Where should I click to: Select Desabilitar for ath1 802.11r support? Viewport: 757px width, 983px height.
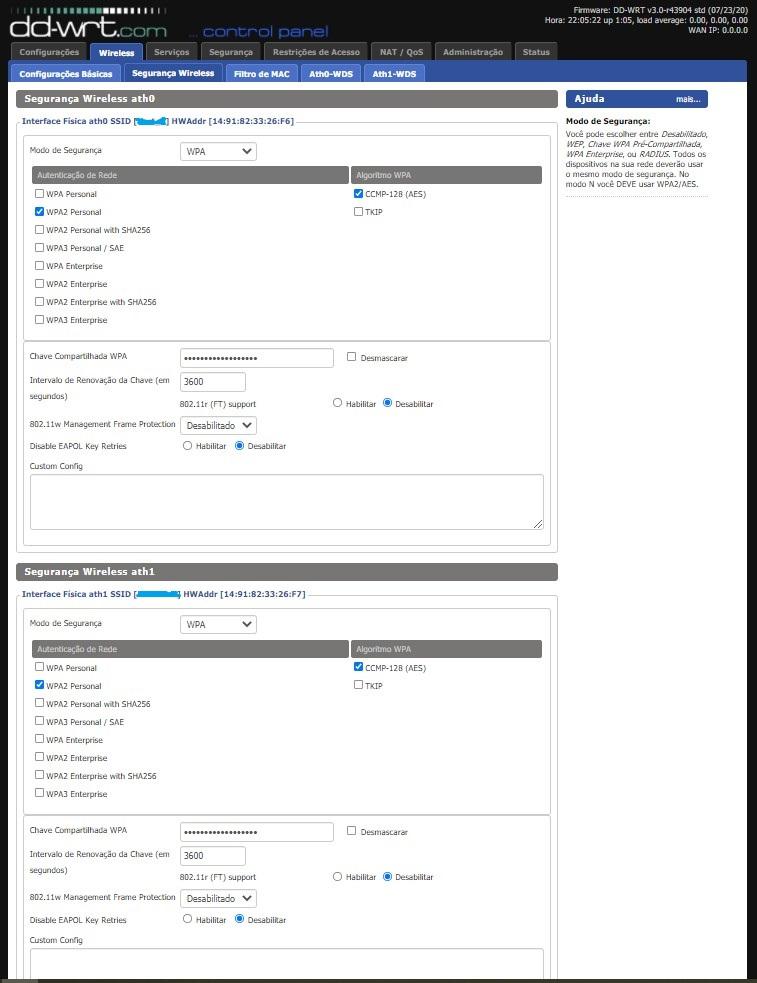click(387, 876)
